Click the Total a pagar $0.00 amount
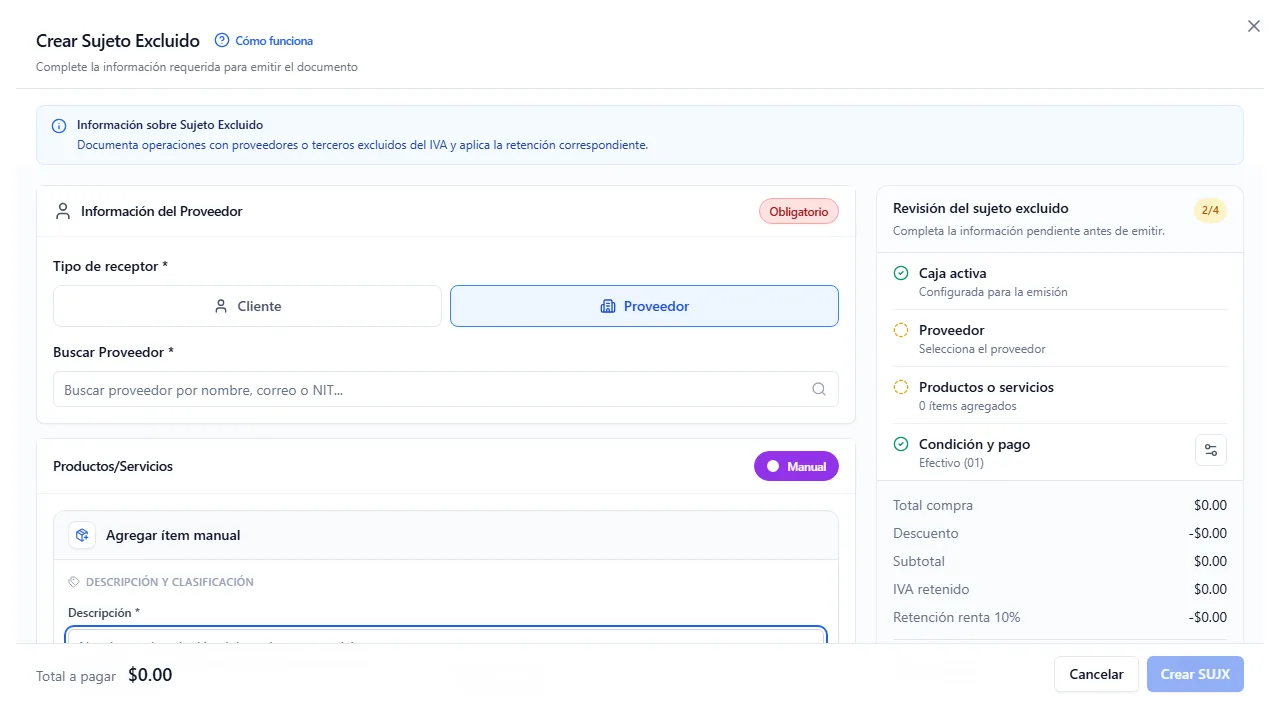 [150, 675]
